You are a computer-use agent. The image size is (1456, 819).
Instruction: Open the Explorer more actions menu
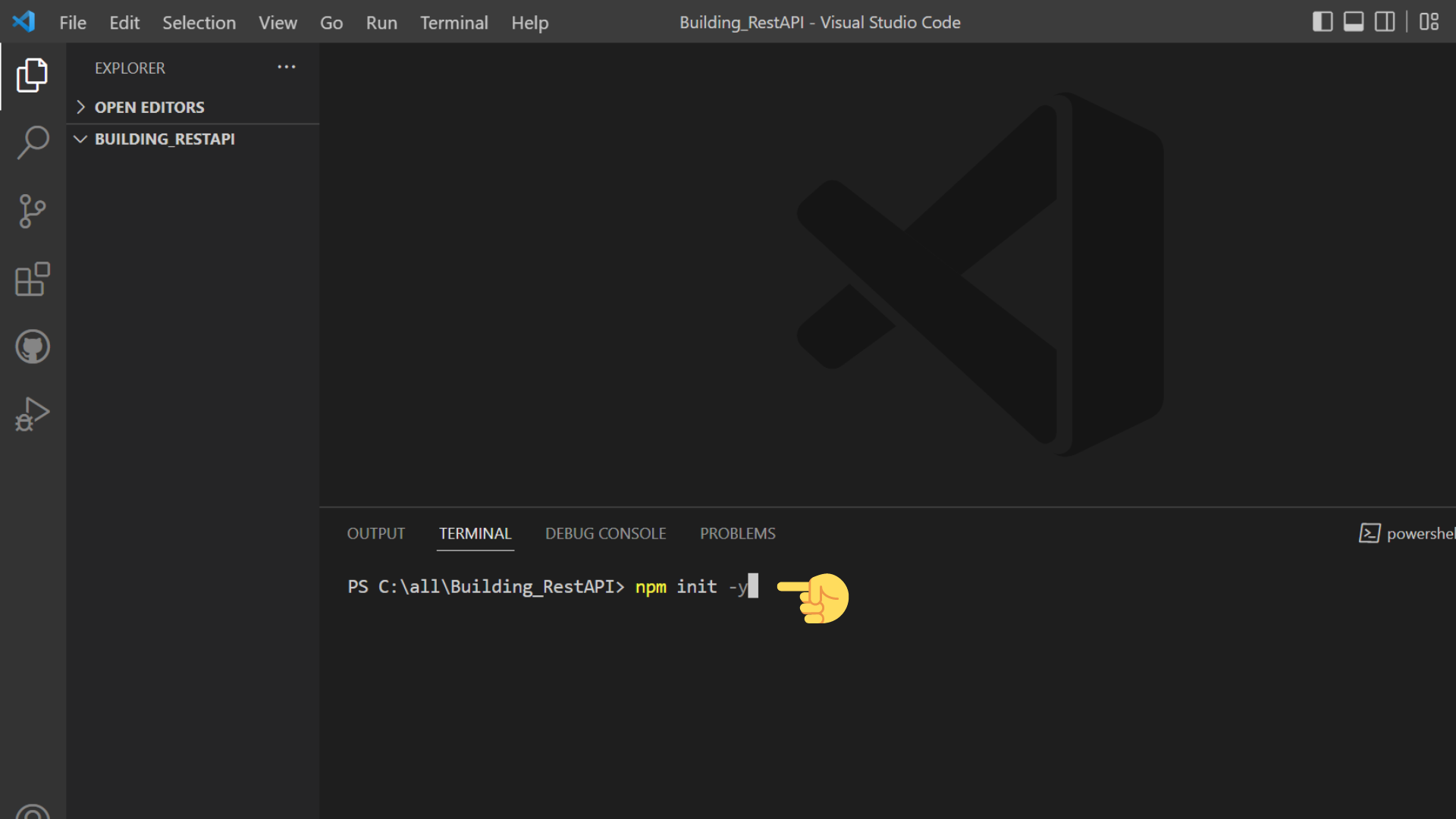pos(286,67)
